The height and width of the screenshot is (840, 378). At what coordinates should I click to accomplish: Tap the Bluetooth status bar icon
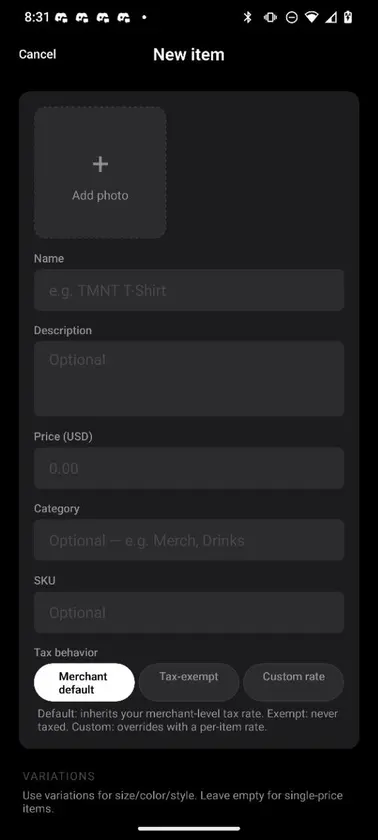click(x=247, y=17)
